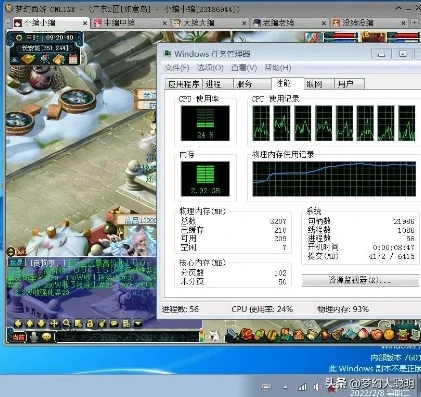Viewport: 421px width, 397px height.
Task: Open the 帮助(H) menu in Task Manager
Action: pyautogui.click(x=278, y=68)
